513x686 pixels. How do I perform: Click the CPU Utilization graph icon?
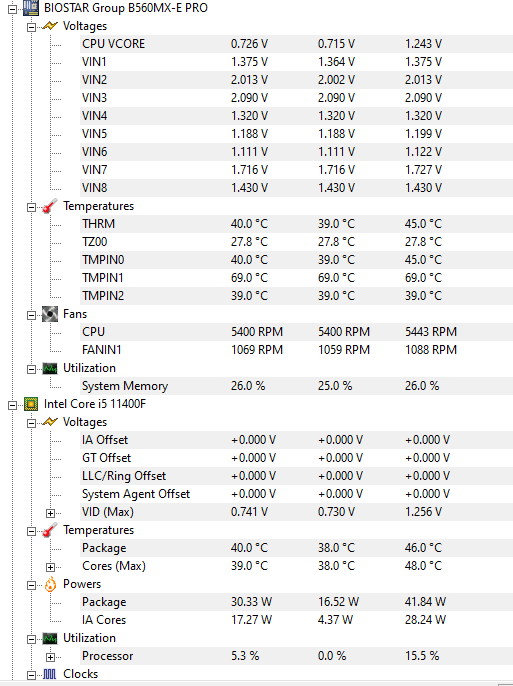click(x=50, y=638)
